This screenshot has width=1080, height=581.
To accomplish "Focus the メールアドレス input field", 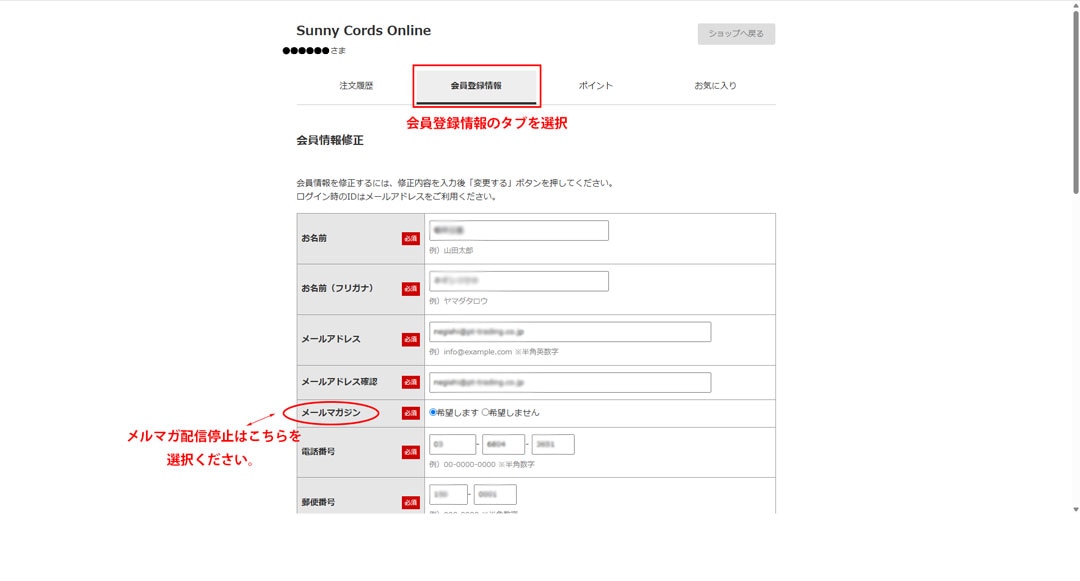I will tap(570, 332).
